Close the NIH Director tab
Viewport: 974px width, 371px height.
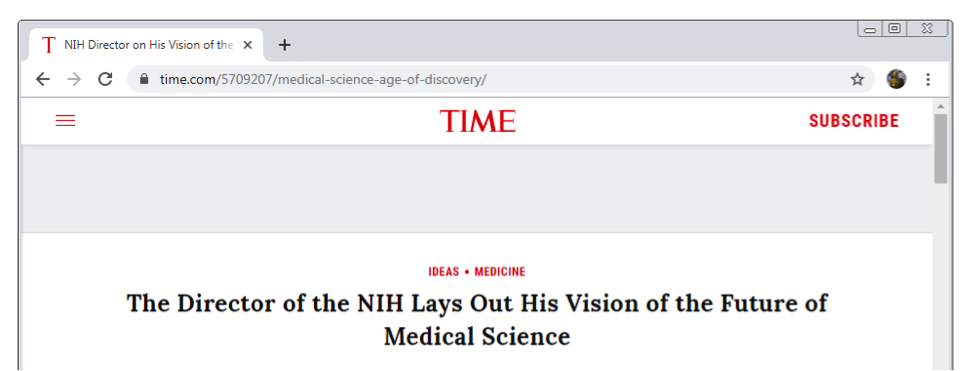click(247, 45)
